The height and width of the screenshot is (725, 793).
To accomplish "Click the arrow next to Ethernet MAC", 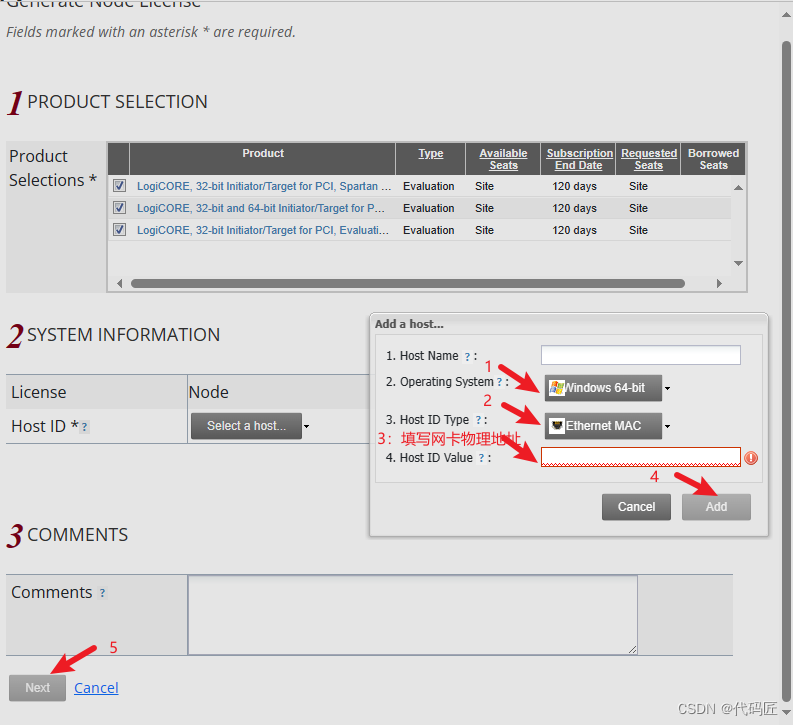I will point(667,426).
